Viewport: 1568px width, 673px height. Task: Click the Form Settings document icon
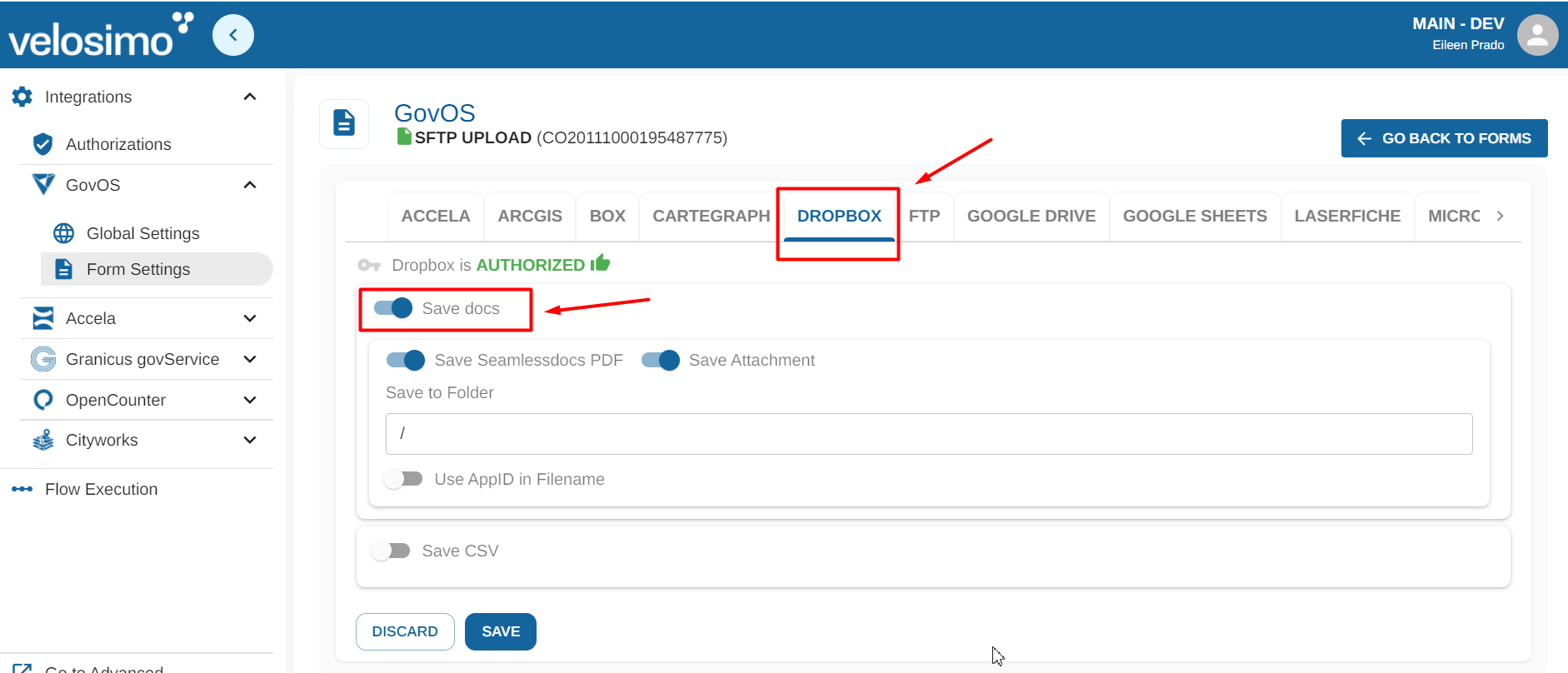(x=63, y=269)
